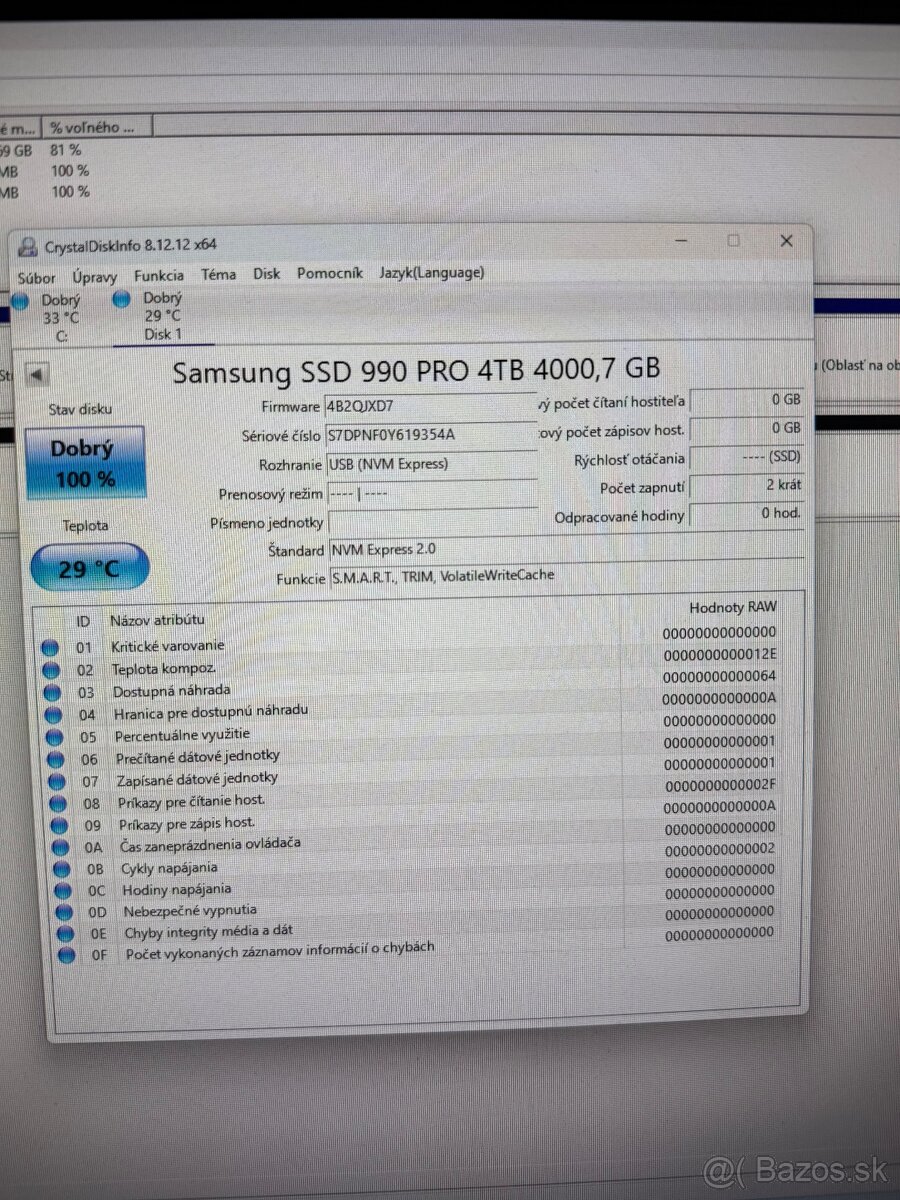Image resolution: width=900 pixels, height=1200 pixels.
Task: Close the CrystalDiskInfo window
Action: [786, 241]
